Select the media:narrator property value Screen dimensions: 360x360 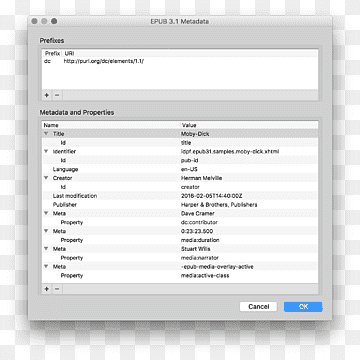click(200, 258)
